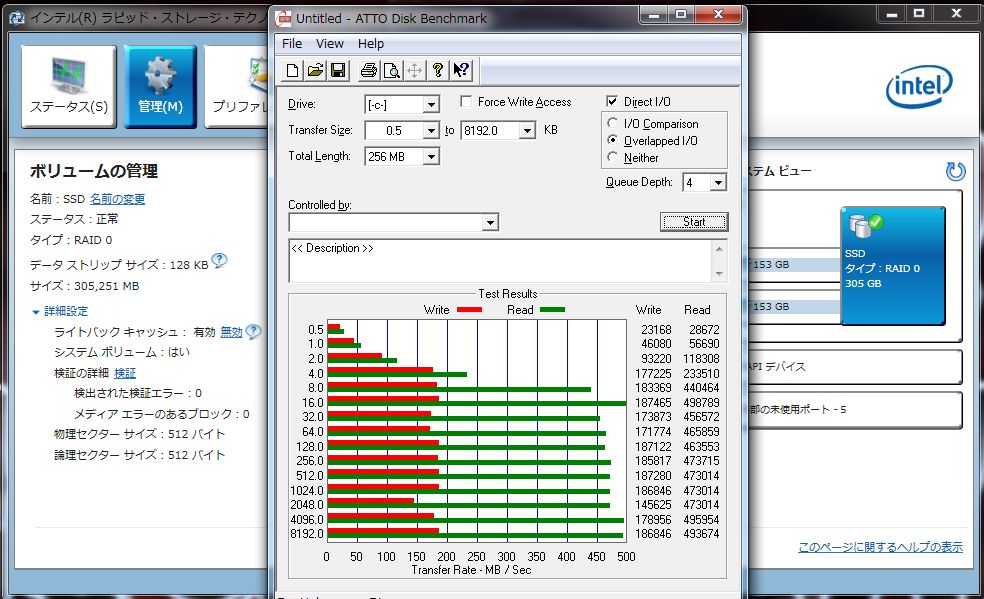Open Print Preview from the toolbar

(x=391, y=70)
